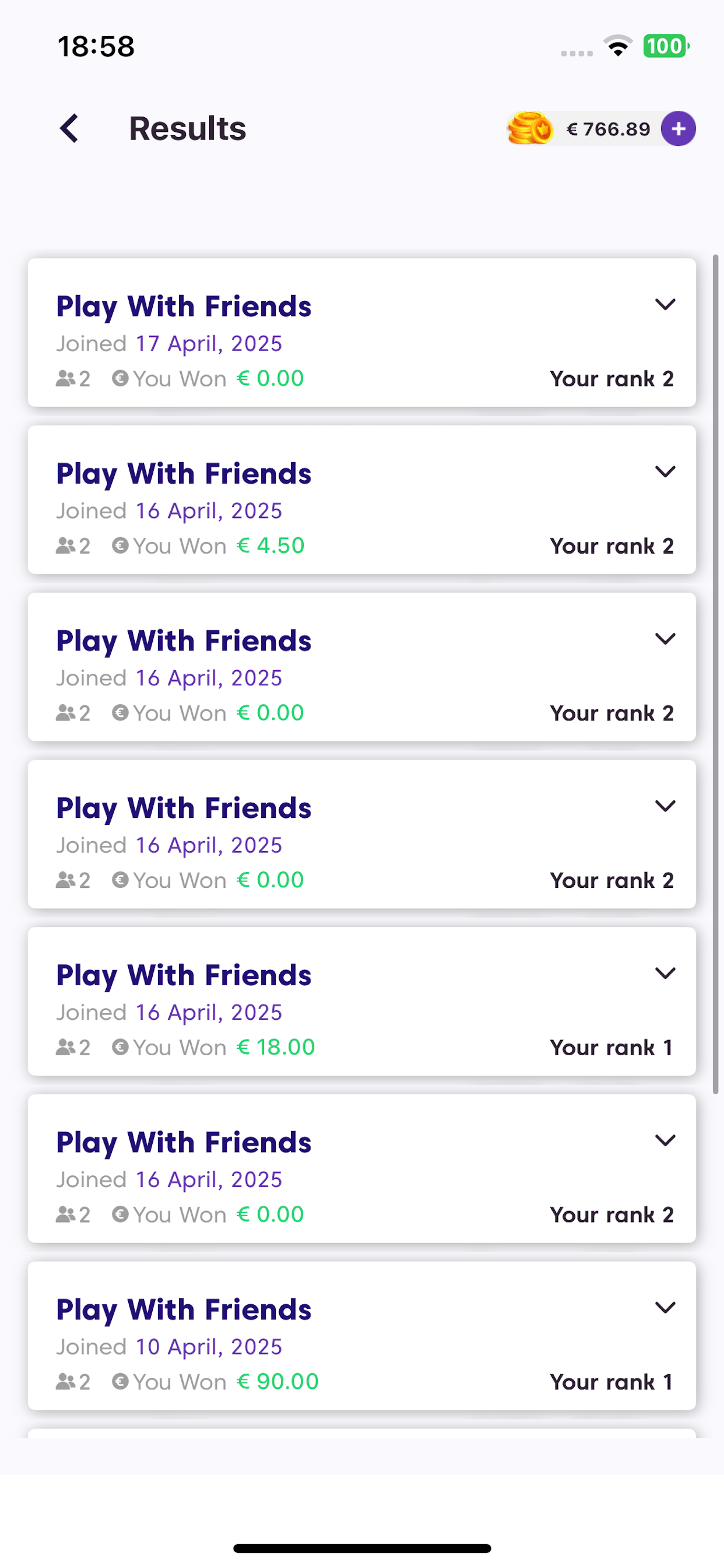Viewport: 724px width, 1568px height.
Task: Tap the players icon on the € 18.00 card
Action: coord(66,1047)
